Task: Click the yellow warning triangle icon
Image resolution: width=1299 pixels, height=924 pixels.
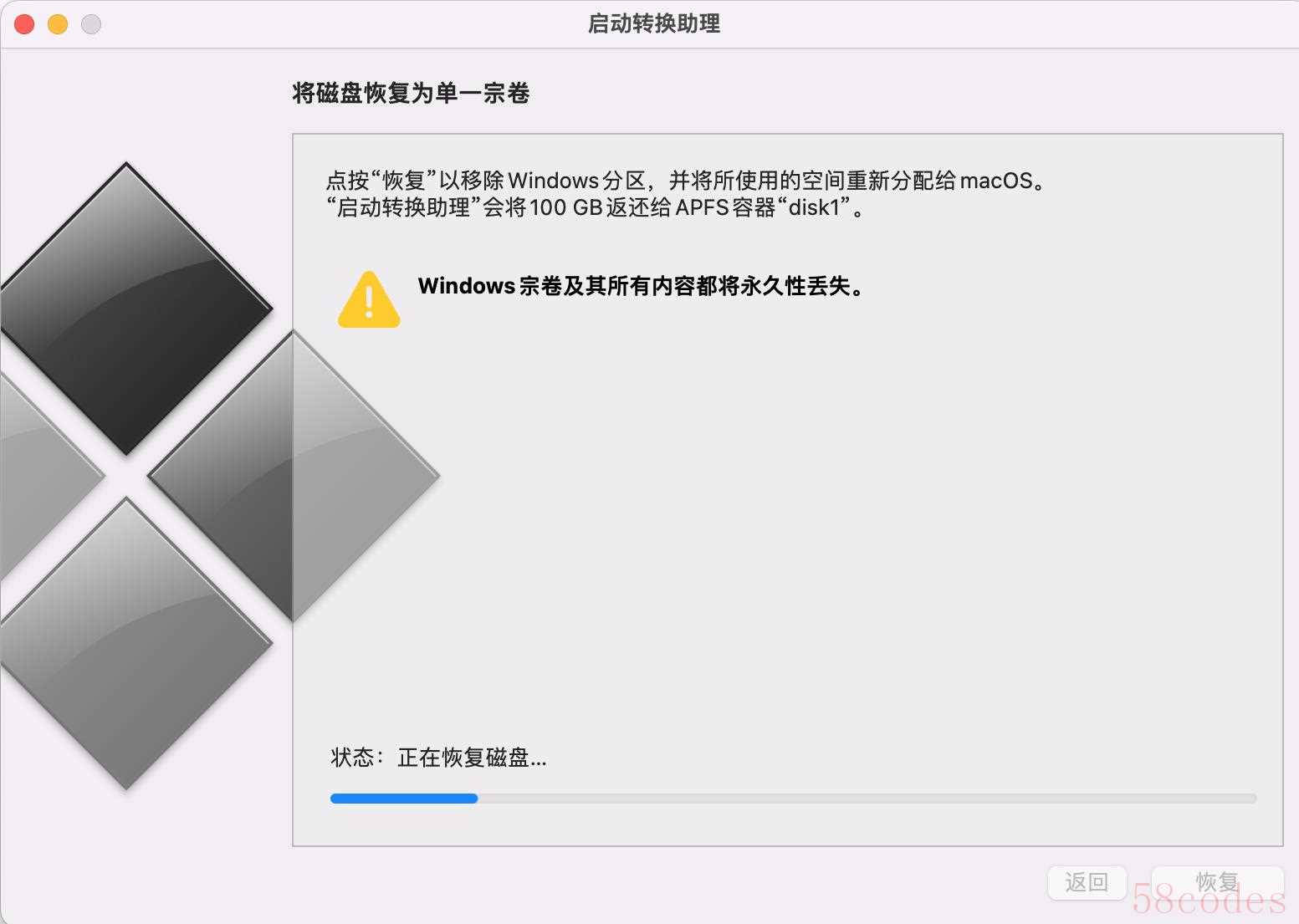Action: coord(369,299)
